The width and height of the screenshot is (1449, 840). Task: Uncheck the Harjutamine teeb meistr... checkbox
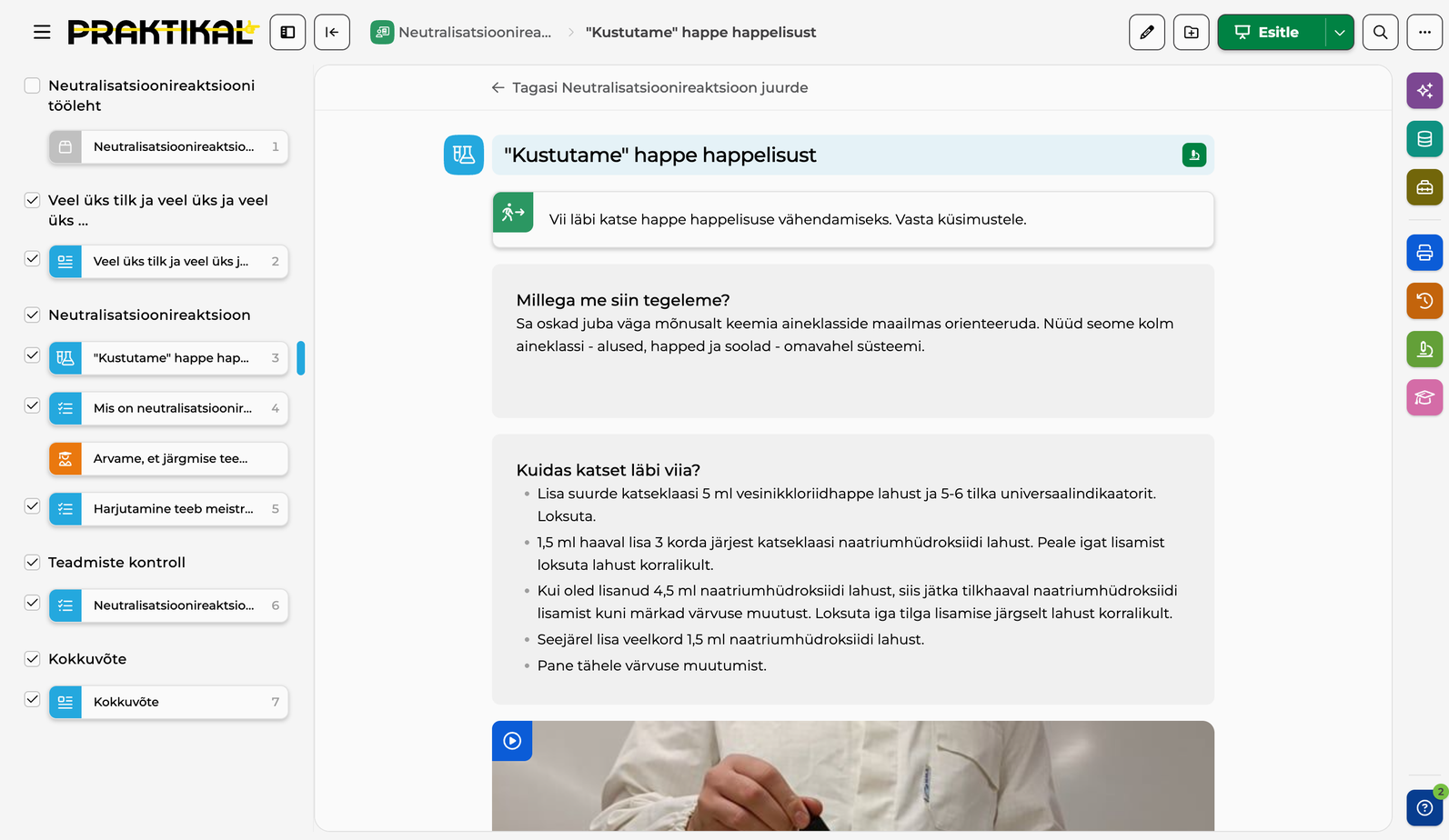(x=32, y=506)
